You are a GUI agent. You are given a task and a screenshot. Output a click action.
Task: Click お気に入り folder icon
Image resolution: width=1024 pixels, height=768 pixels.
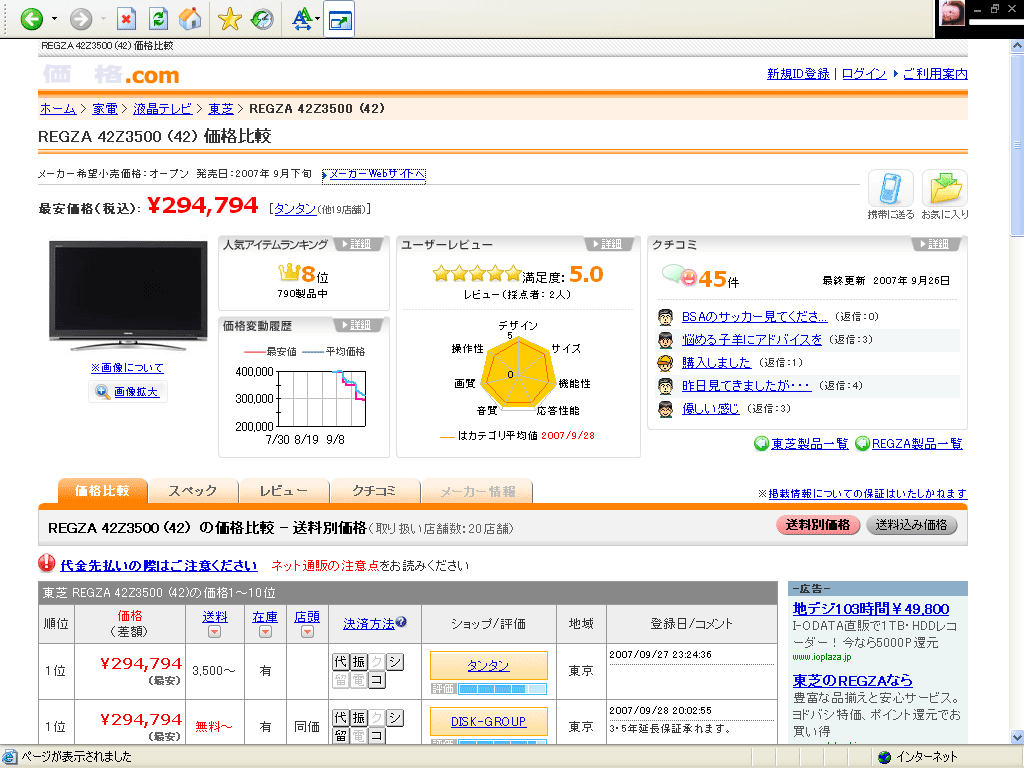pos(944,188)
